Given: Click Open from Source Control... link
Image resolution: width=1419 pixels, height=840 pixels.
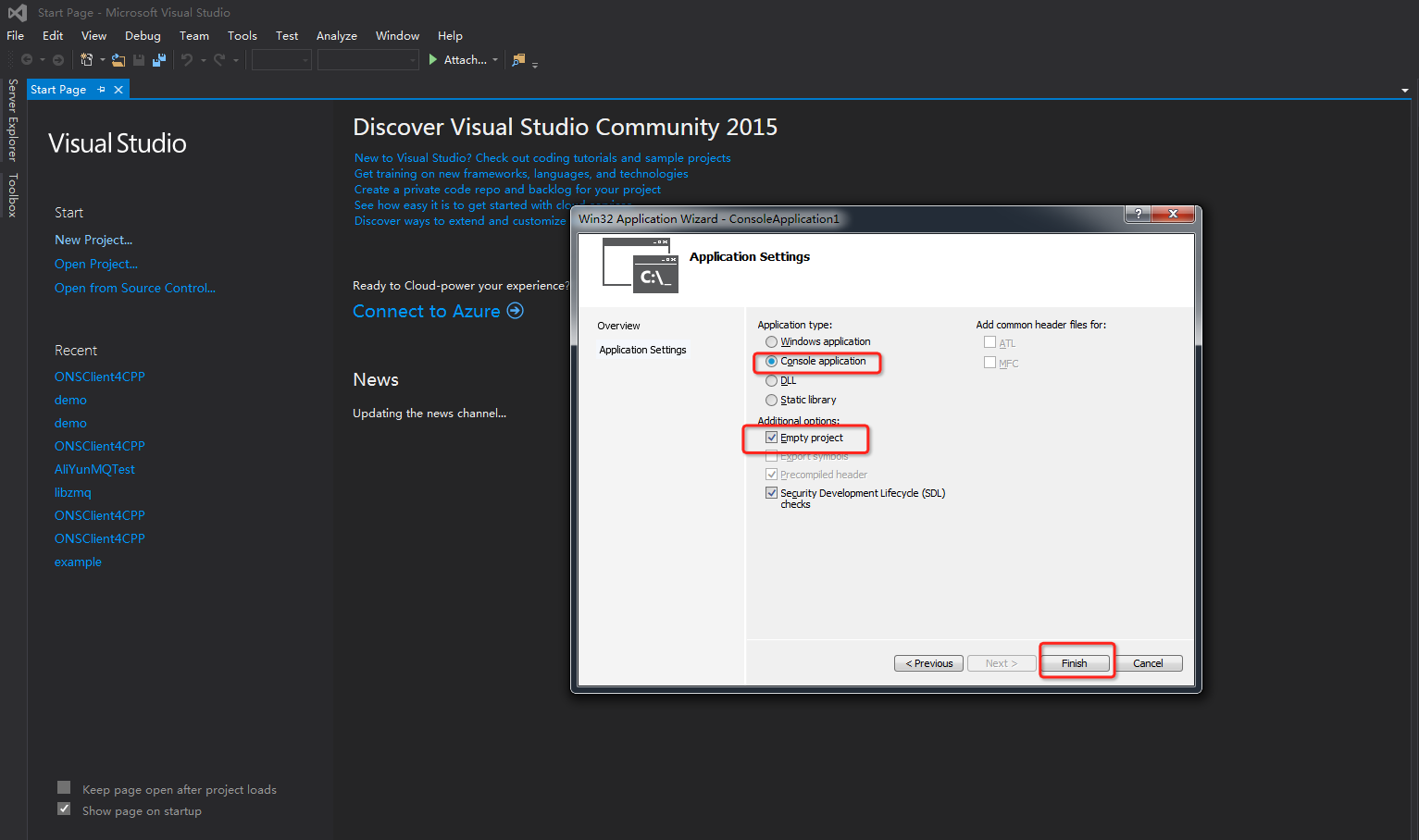Looking at the screenshot, I should coord(135,288).
